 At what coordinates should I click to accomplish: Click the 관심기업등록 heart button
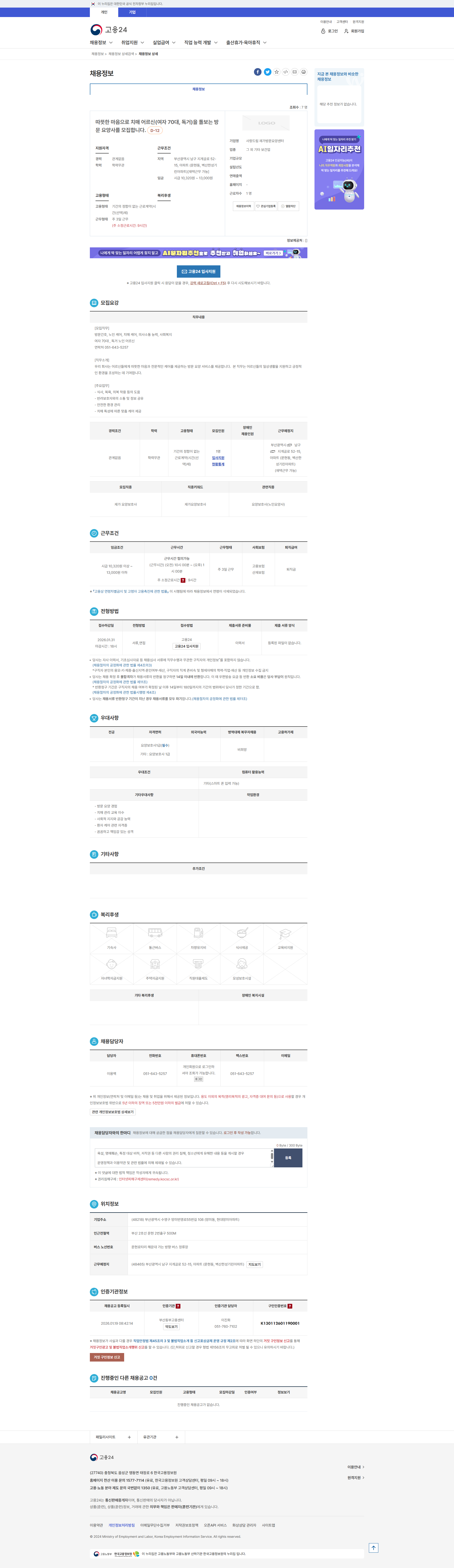point(266,206)
